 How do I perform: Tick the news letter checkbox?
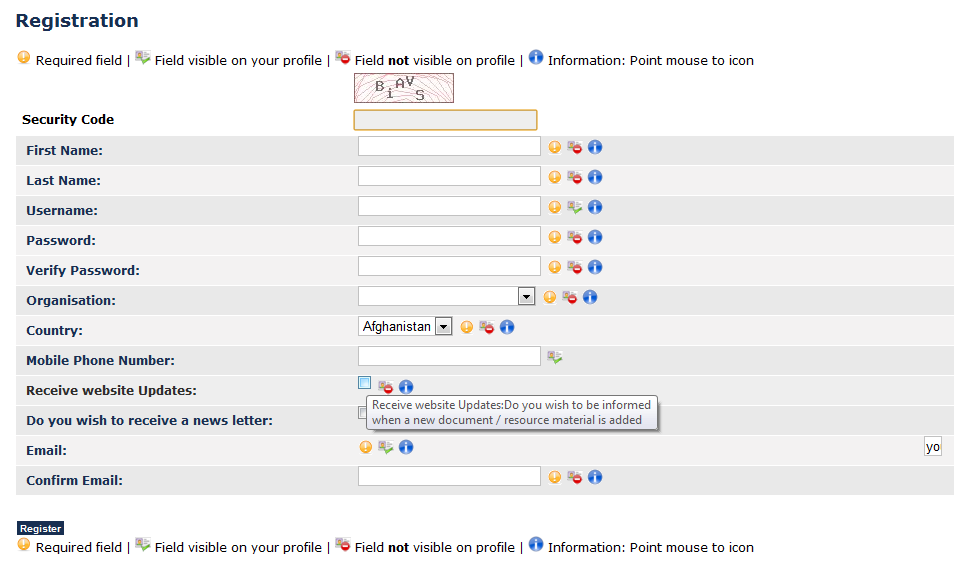click(x=362, y=412)
